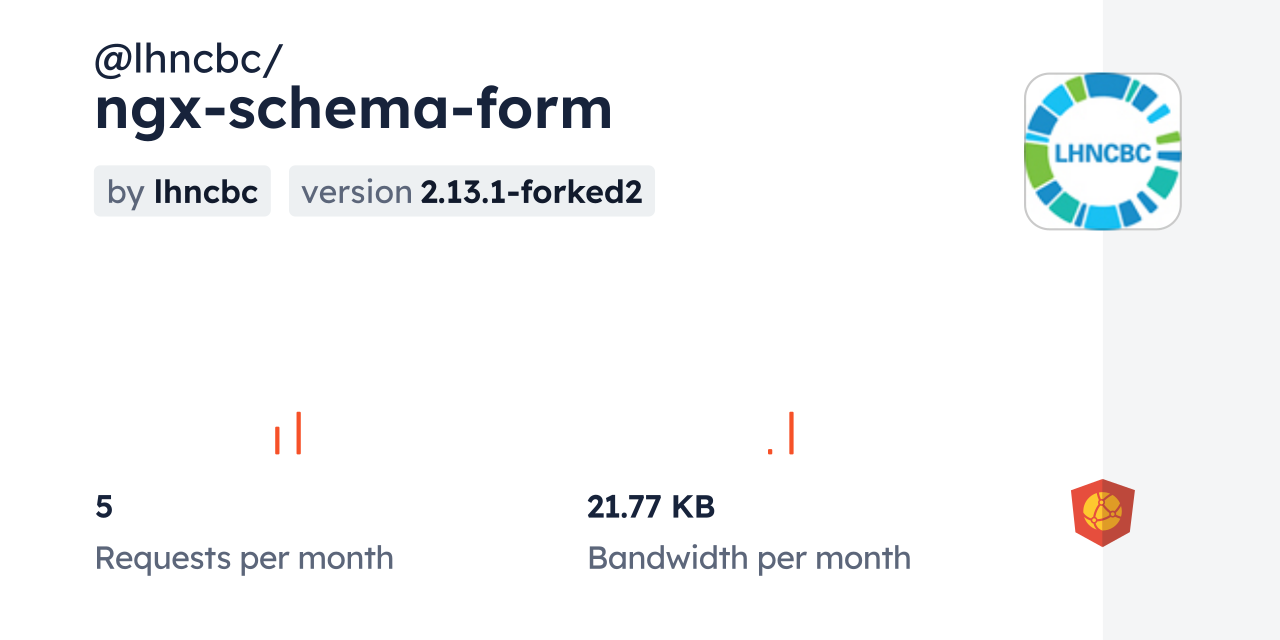
Task: Select the ngx-schema-form package title
Action: click(353, 108)
